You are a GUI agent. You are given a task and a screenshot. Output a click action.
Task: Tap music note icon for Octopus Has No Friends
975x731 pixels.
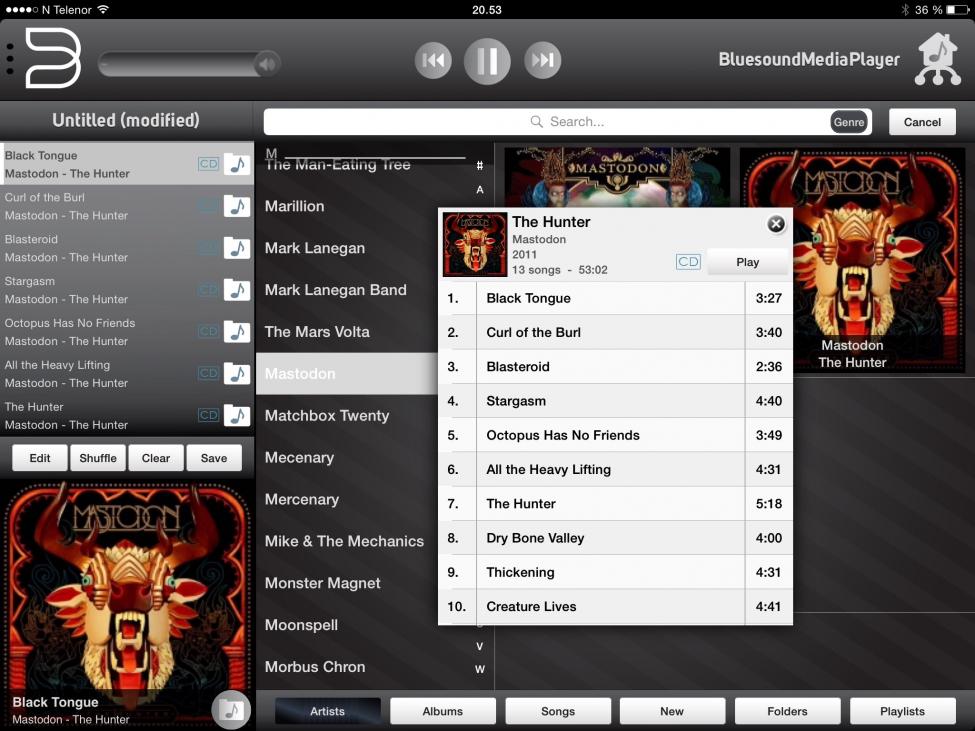pyautogui.click(x=237, y=332)
